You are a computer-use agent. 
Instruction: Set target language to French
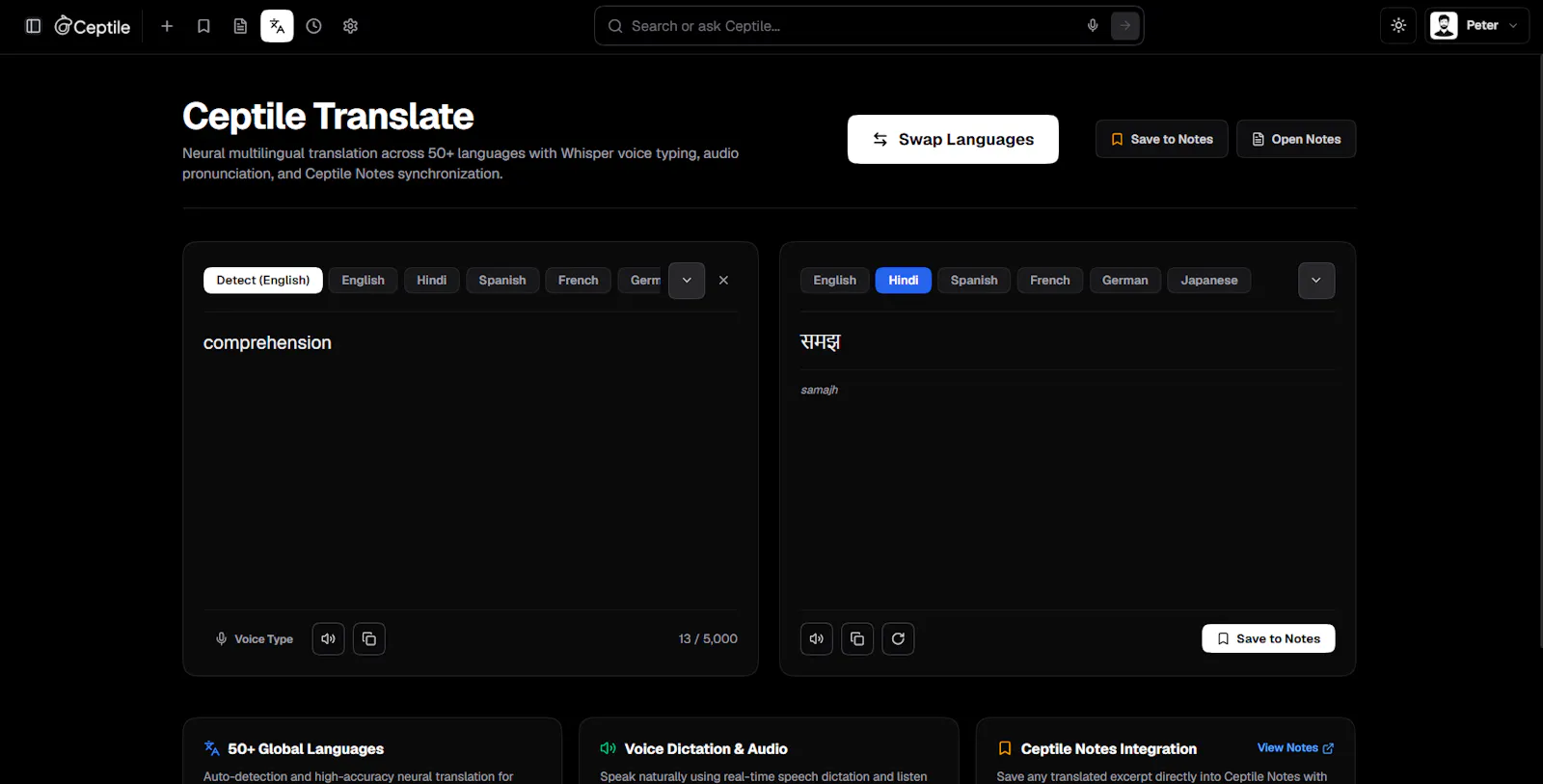(x=1050, y=280)
